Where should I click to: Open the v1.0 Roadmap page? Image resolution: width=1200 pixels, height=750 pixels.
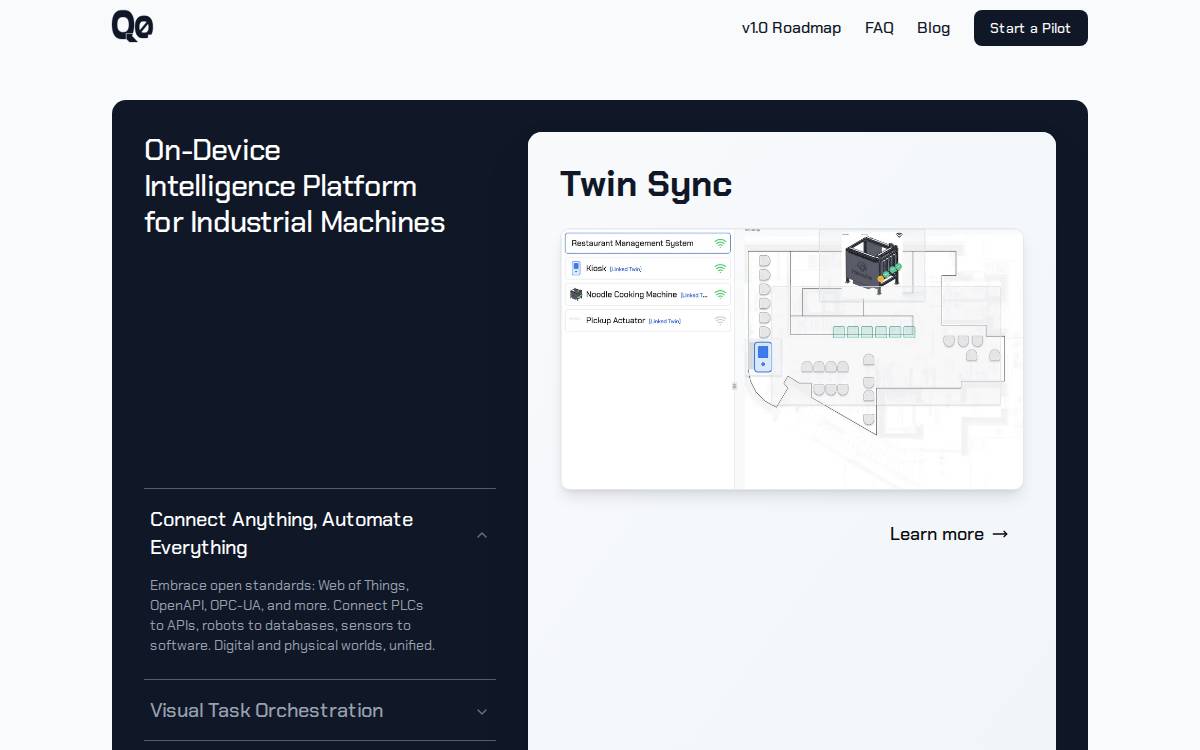(791, 28)
